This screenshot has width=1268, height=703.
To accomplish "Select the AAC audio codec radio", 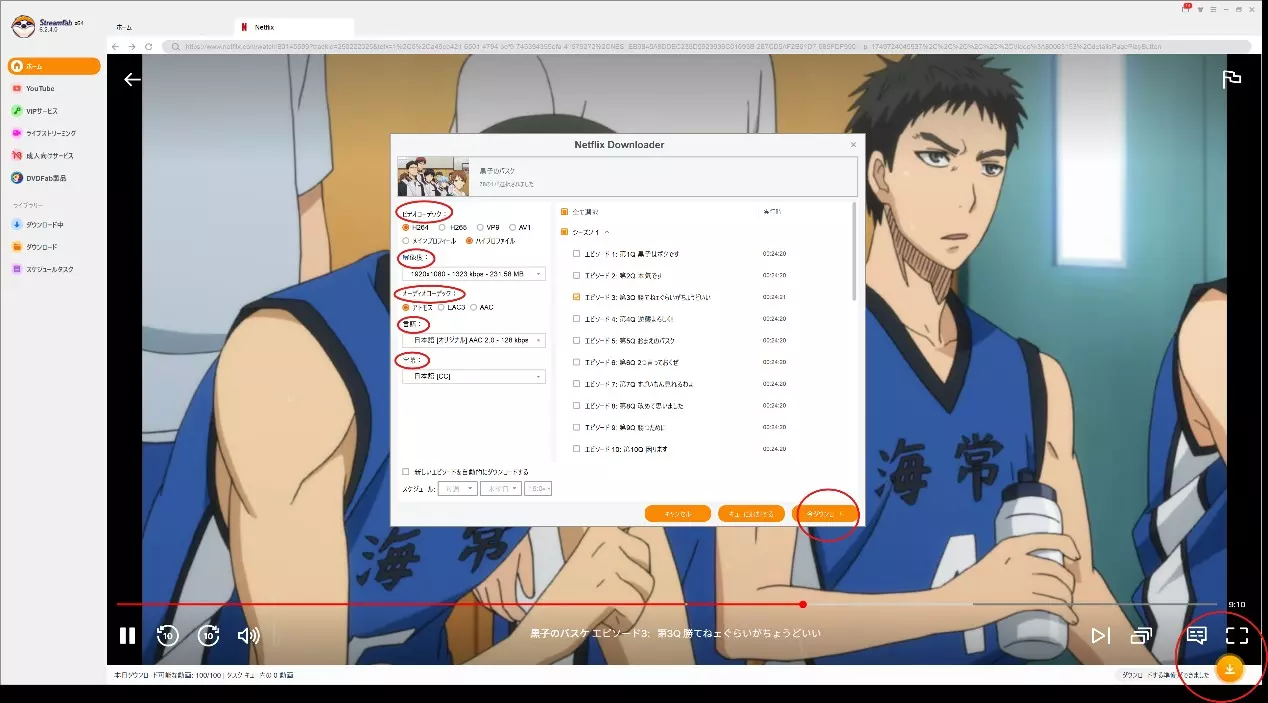I will pyautogui.click(x=474, y=307).
